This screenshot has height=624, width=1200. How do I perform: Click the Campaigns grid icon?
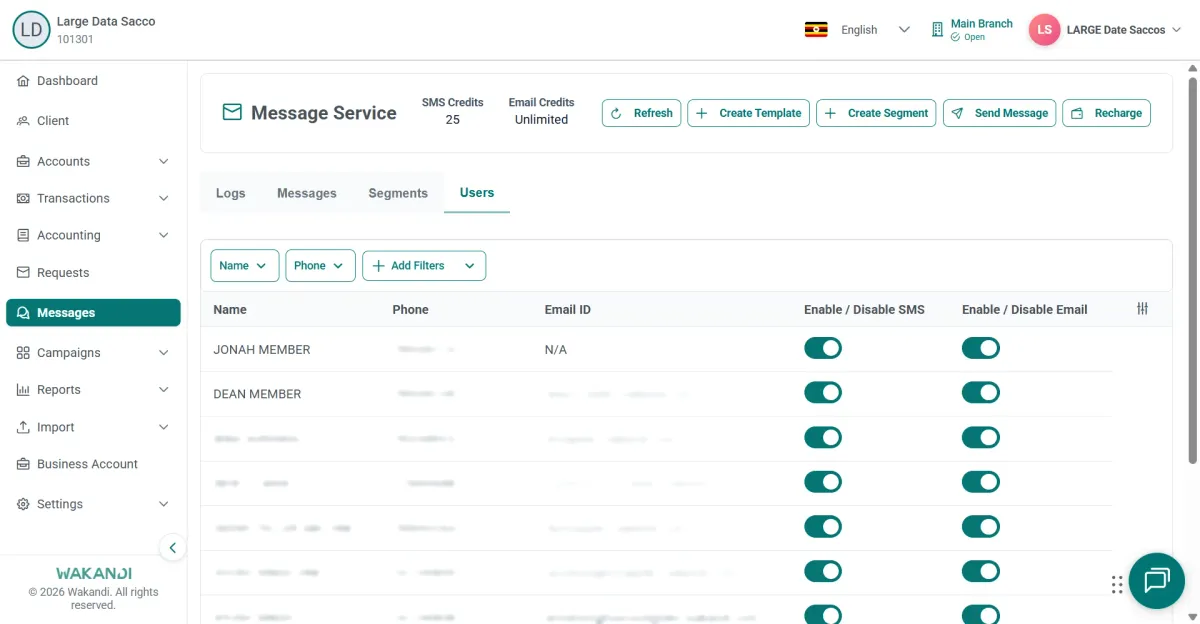point(23,353)
